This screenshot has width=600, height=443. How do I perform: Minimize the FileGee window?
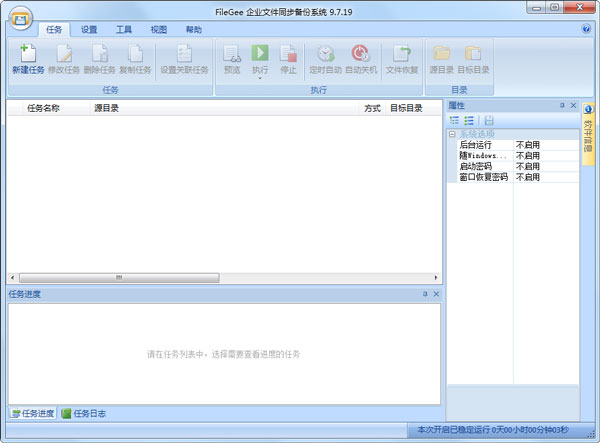(536, 7)
